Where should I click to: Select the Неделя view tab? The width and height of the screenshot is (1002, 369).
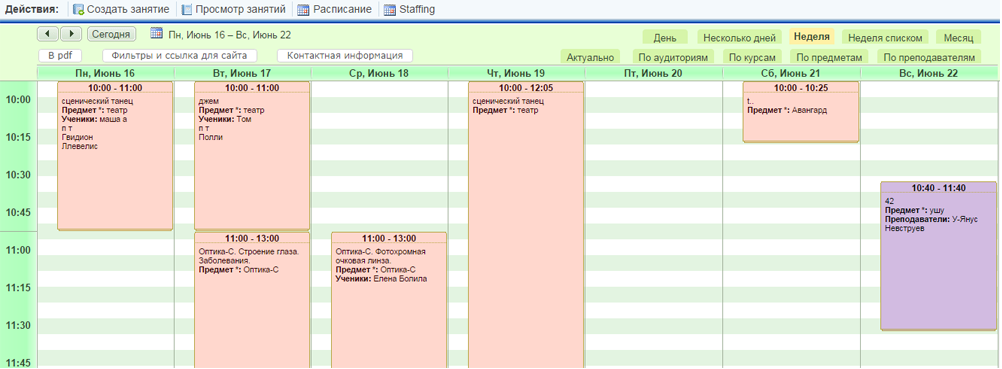(x=812, y=36)
